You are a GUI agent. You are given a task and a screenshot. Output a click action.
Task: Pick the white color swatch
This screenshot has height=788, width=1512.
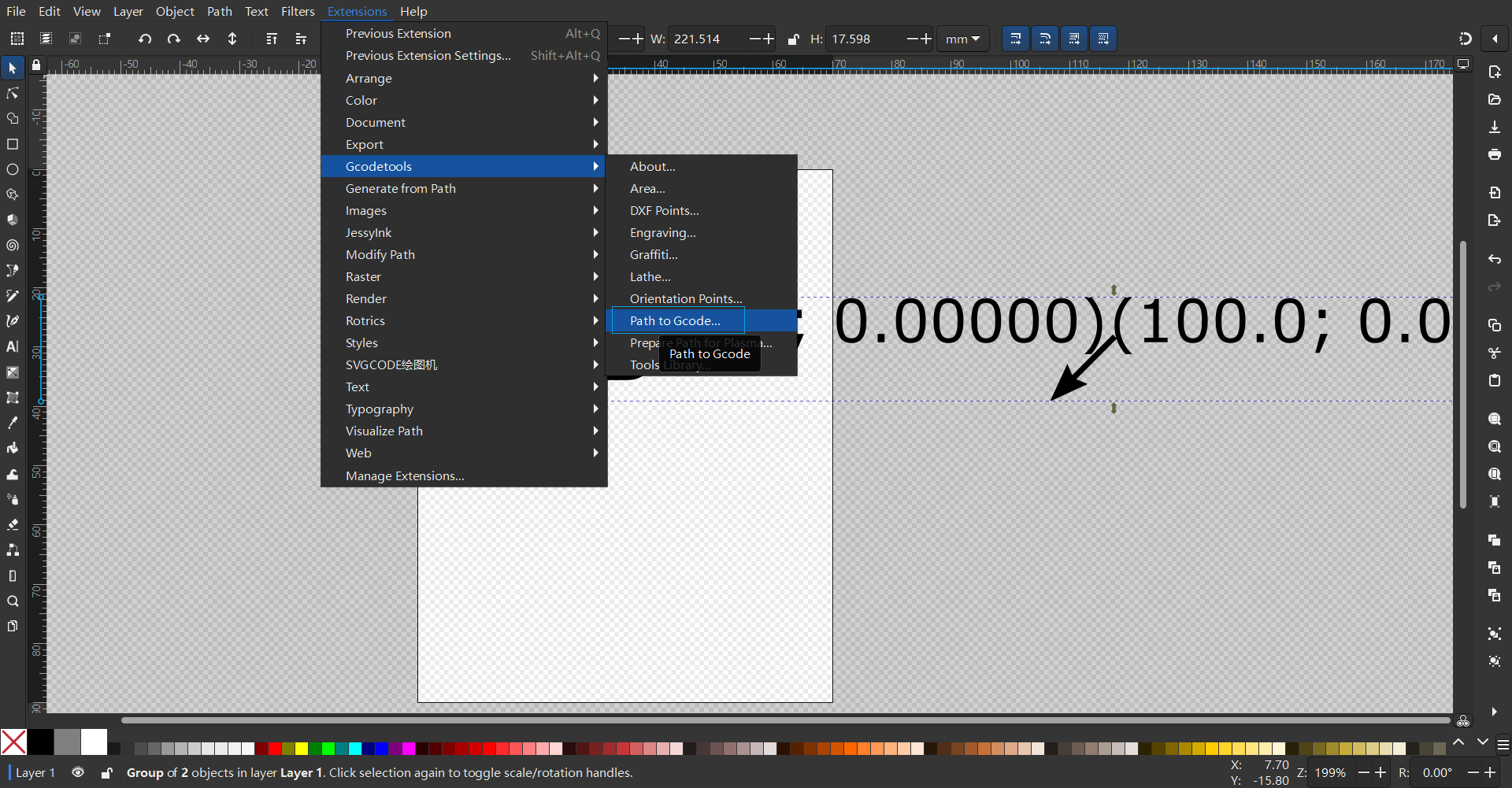tap(94, 742)
